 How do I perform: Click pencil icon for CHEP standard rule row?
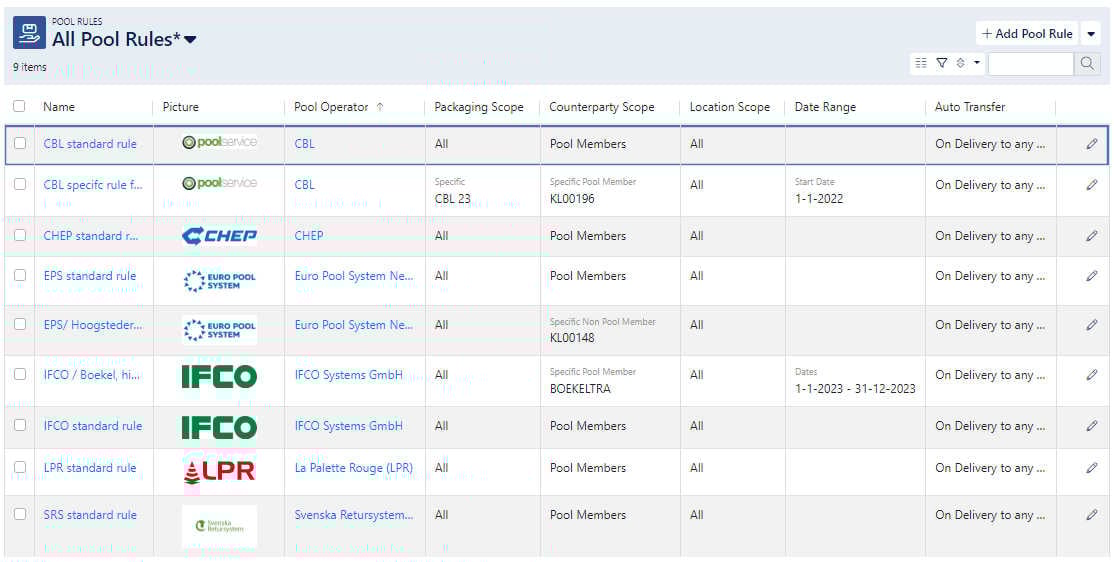tap(1092, 236)
